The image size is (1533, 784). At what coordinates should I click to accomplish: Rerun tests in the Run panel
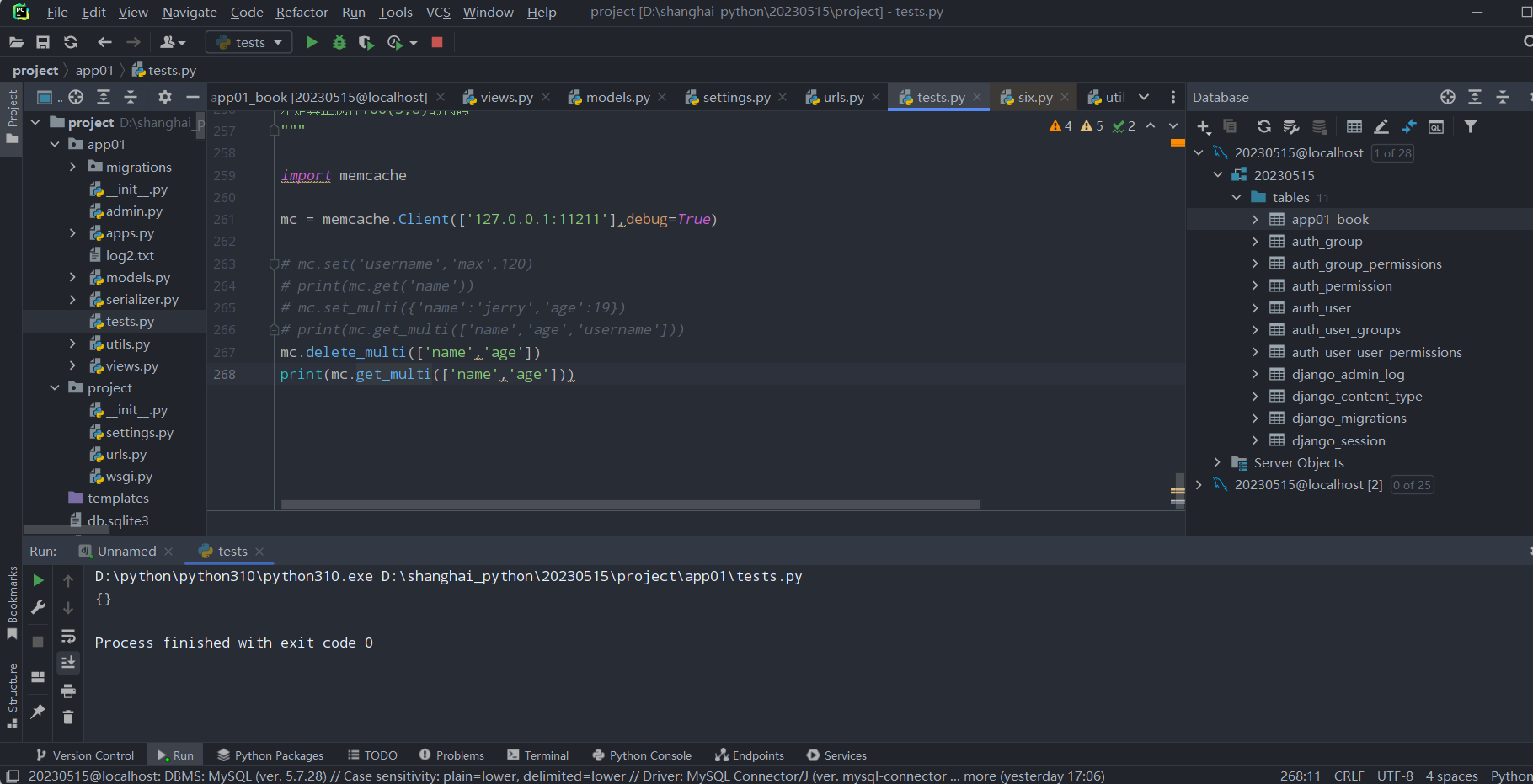pos(38,580)
